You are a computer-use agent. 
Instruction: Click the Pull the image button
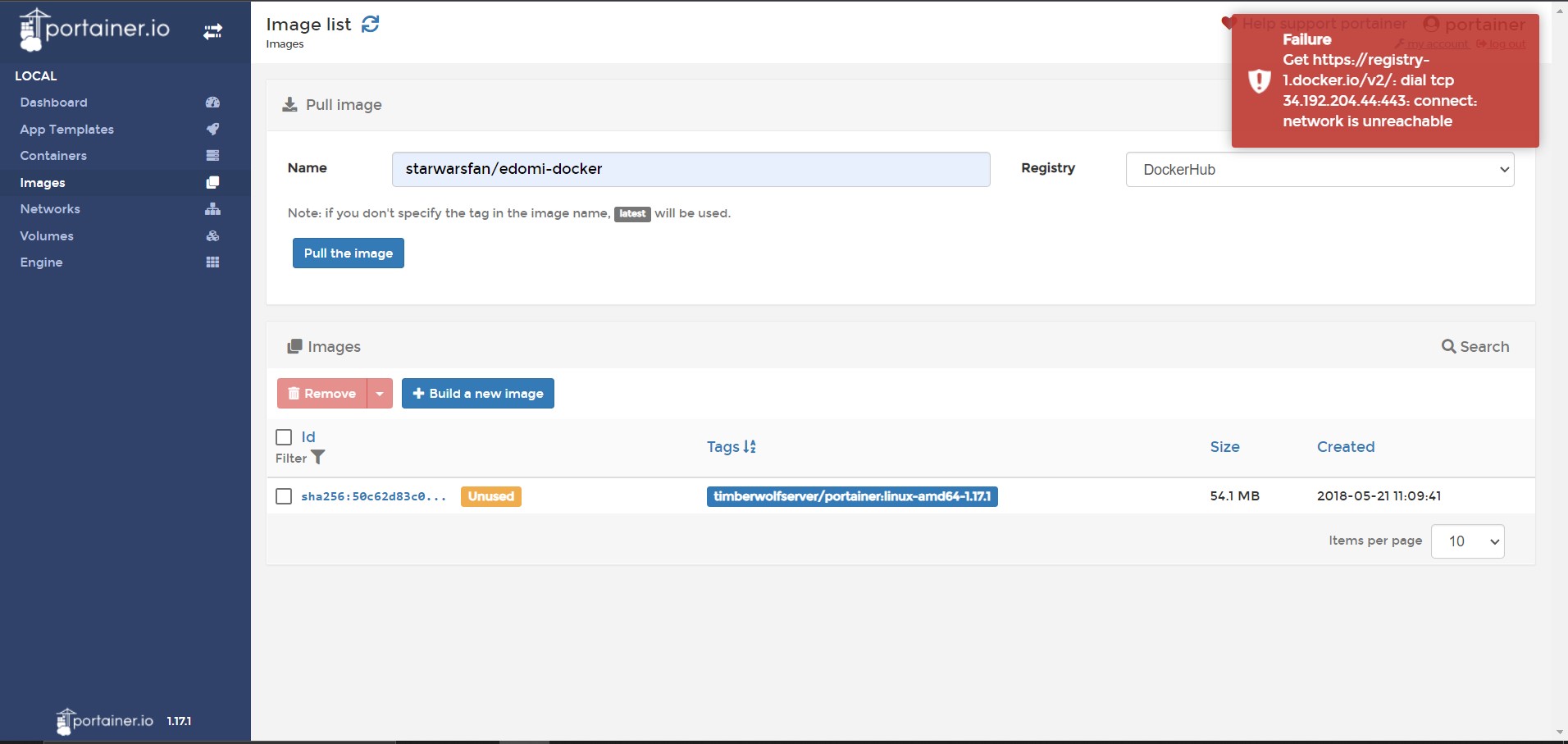pyautogui.click(x=349, y=253)
